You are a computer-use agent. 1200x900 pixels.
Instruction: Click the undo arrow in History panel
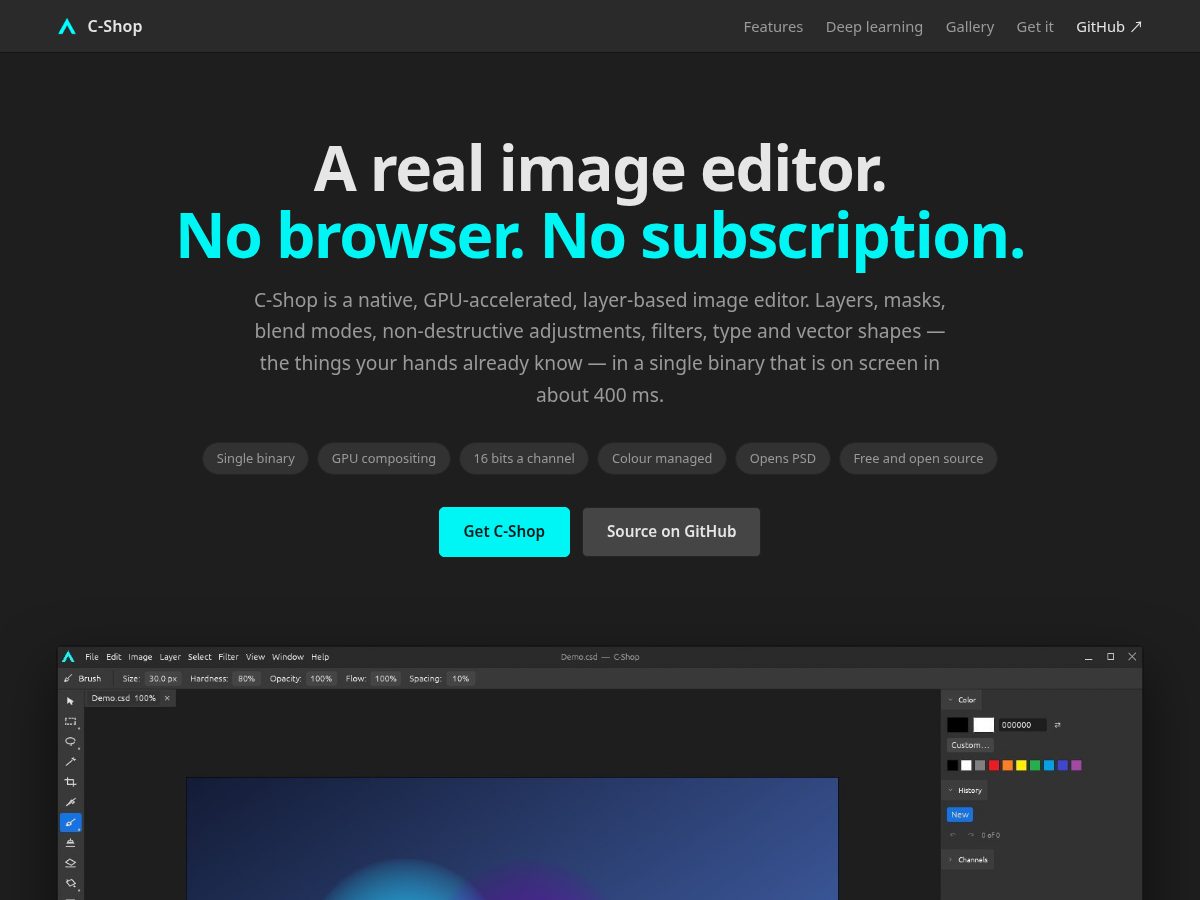pos(953,835)
